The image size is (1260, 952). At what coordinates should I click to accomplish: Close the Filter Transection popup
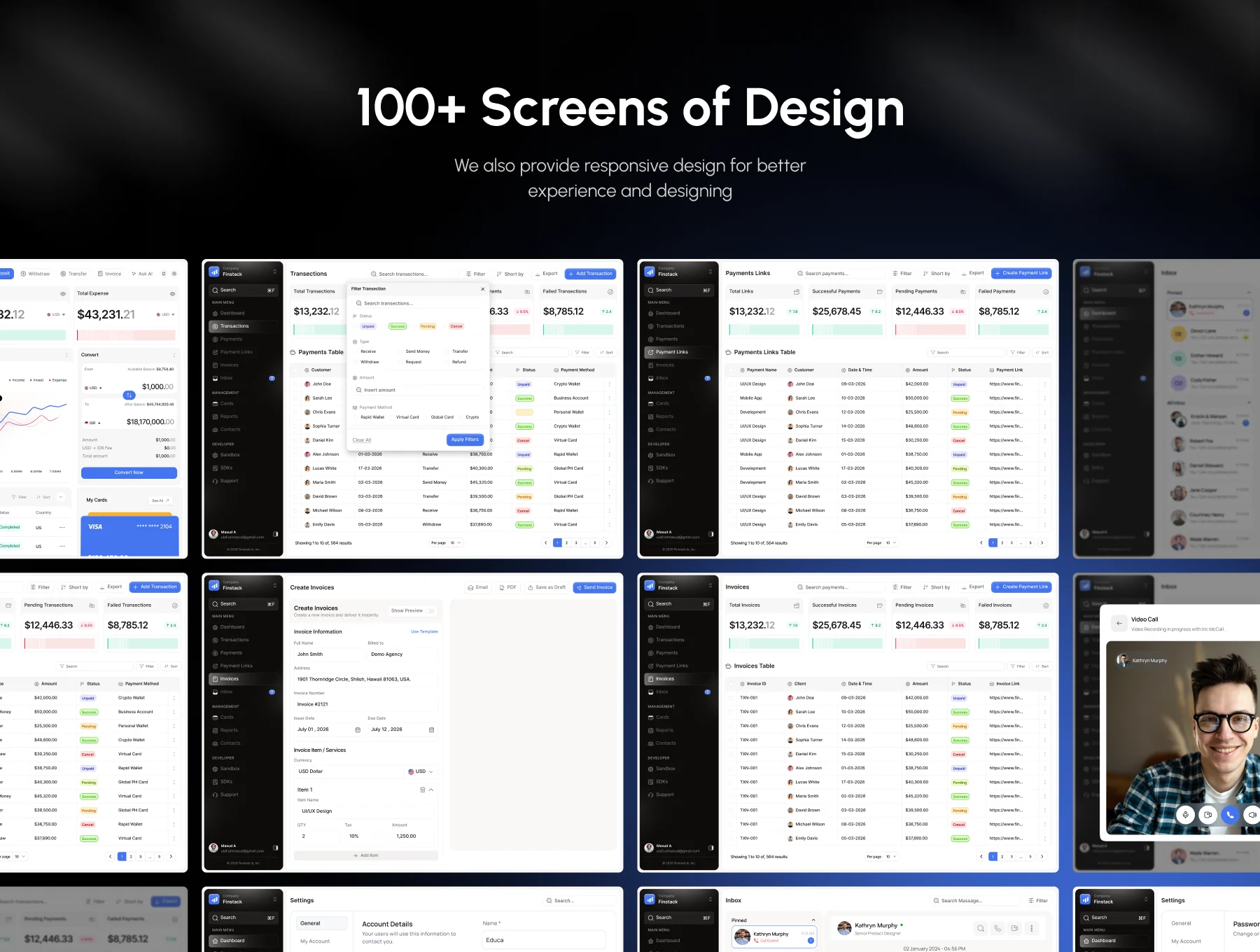tap(482, 289)
